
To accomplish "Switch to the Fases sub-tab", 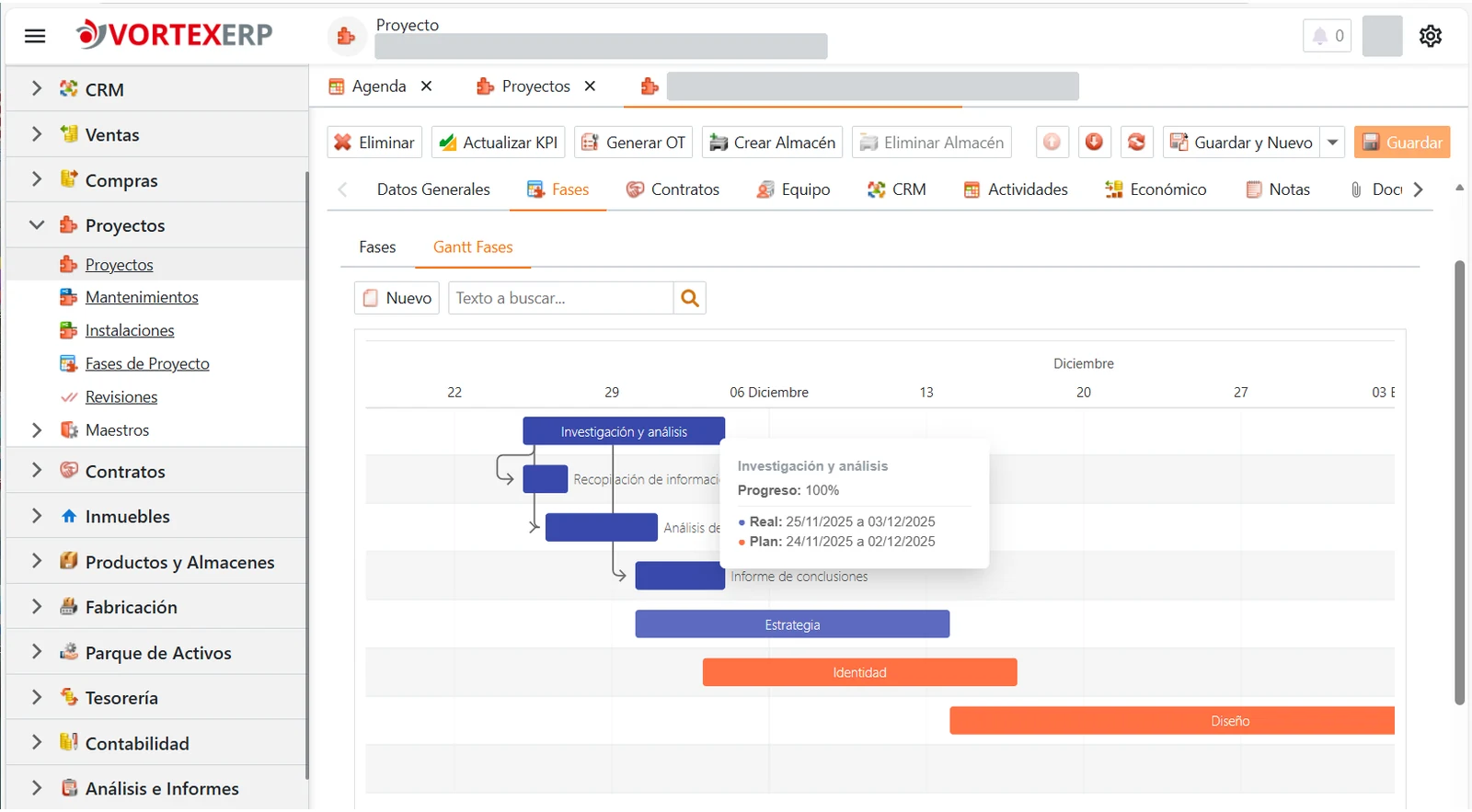I will point(377,247).
